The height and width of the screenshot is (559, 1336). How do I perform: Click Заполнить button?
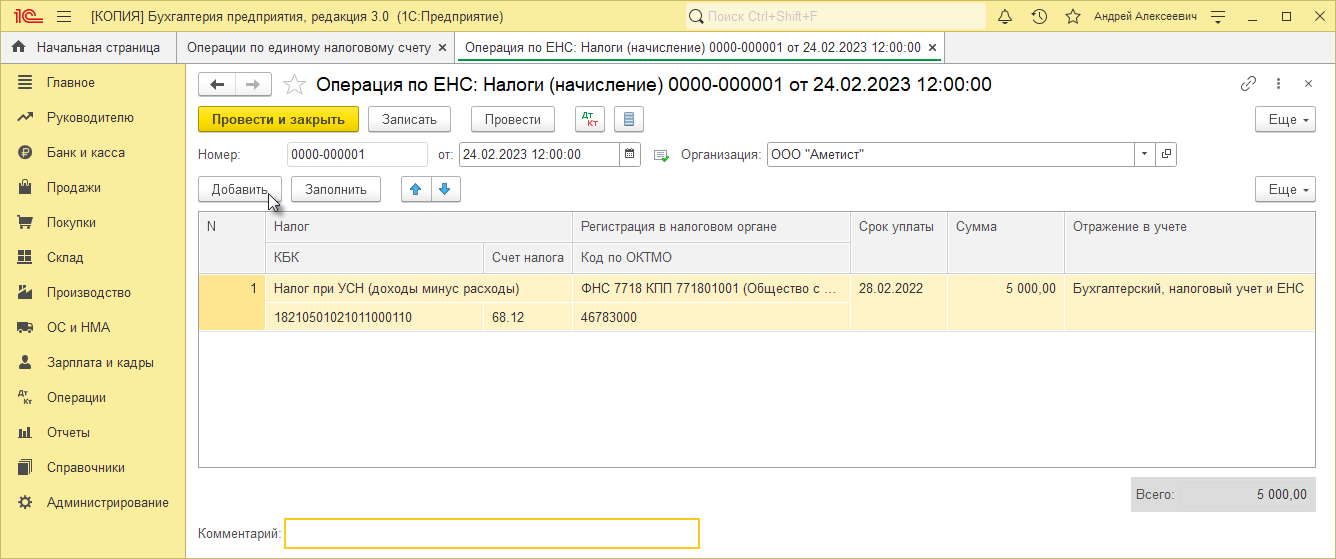click(x=336, y=189)
